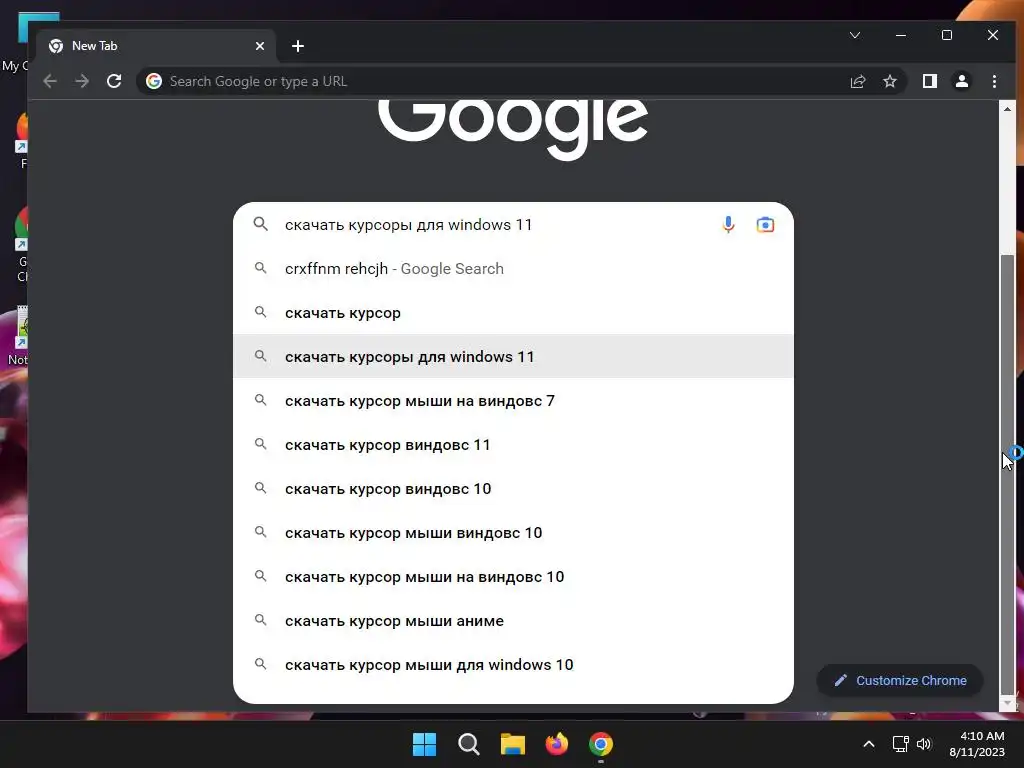Image resolution: width=1024 pixels, height=768 pixels.
Task: Click the volume speaker icon in tray
Action: tap(924, 744)
